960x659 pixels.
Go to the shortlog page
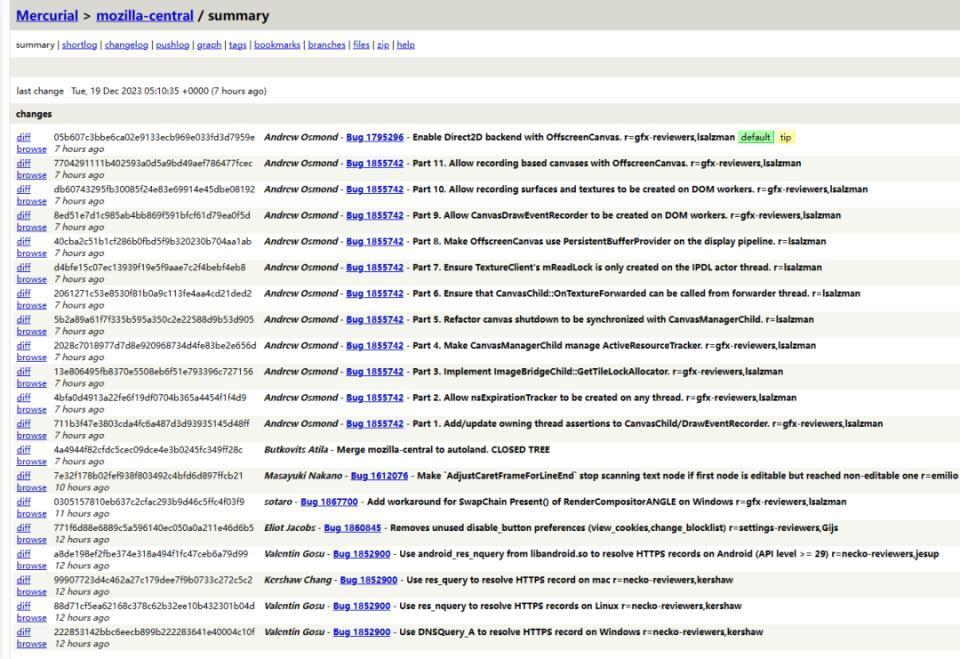coord(82,45)
